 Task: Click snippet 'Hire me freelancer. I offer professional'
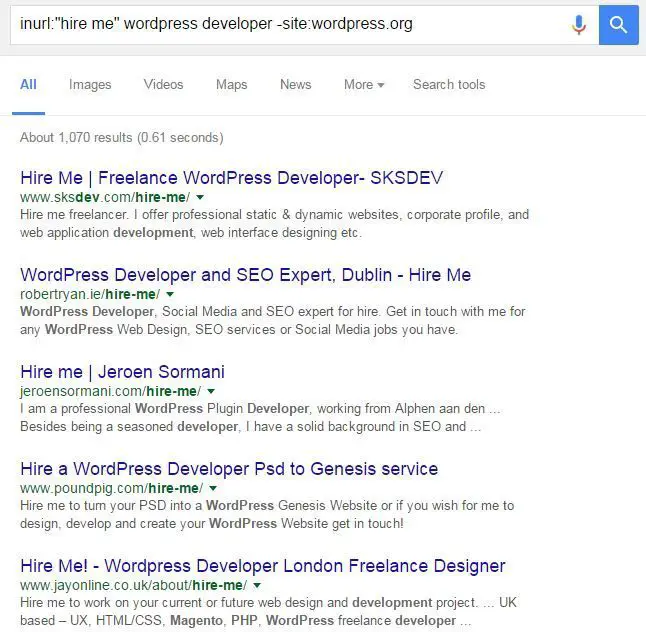coord(274,224)
